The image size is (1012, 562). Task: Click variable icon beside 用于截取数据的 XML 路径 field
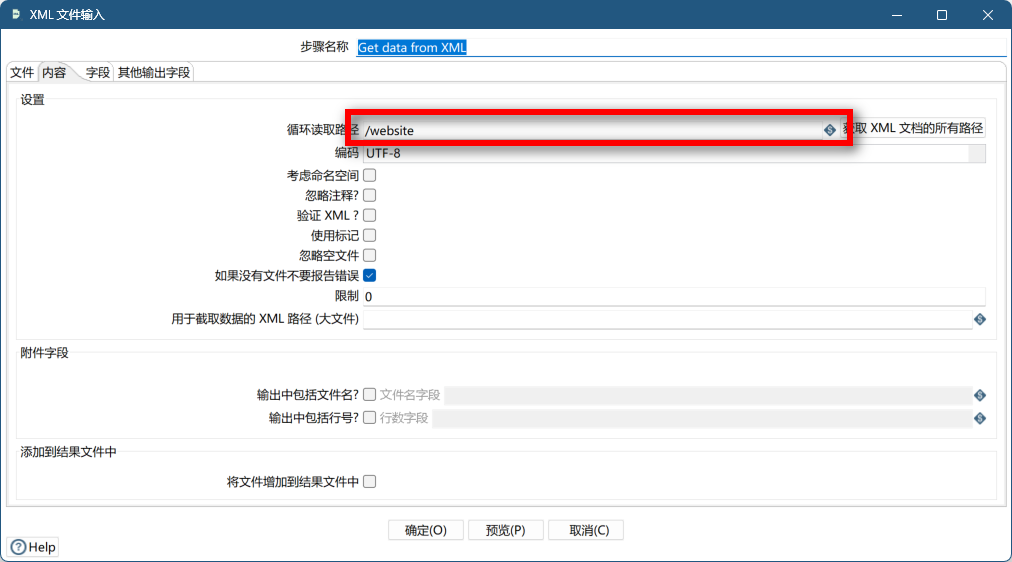[980, 319]
